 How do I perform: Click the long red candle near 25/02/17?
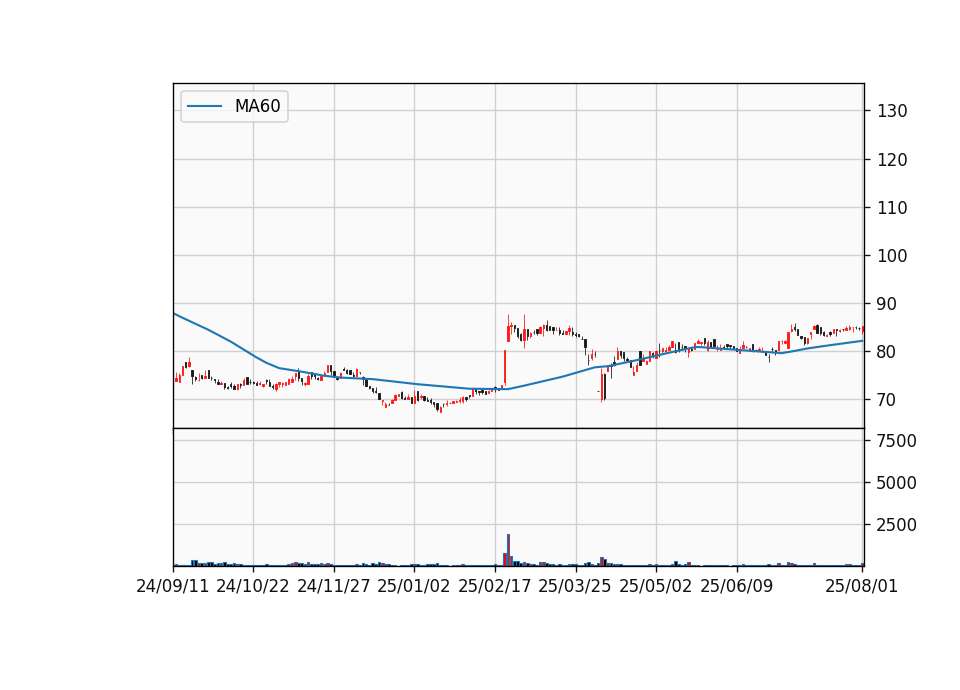coord(505,368)
